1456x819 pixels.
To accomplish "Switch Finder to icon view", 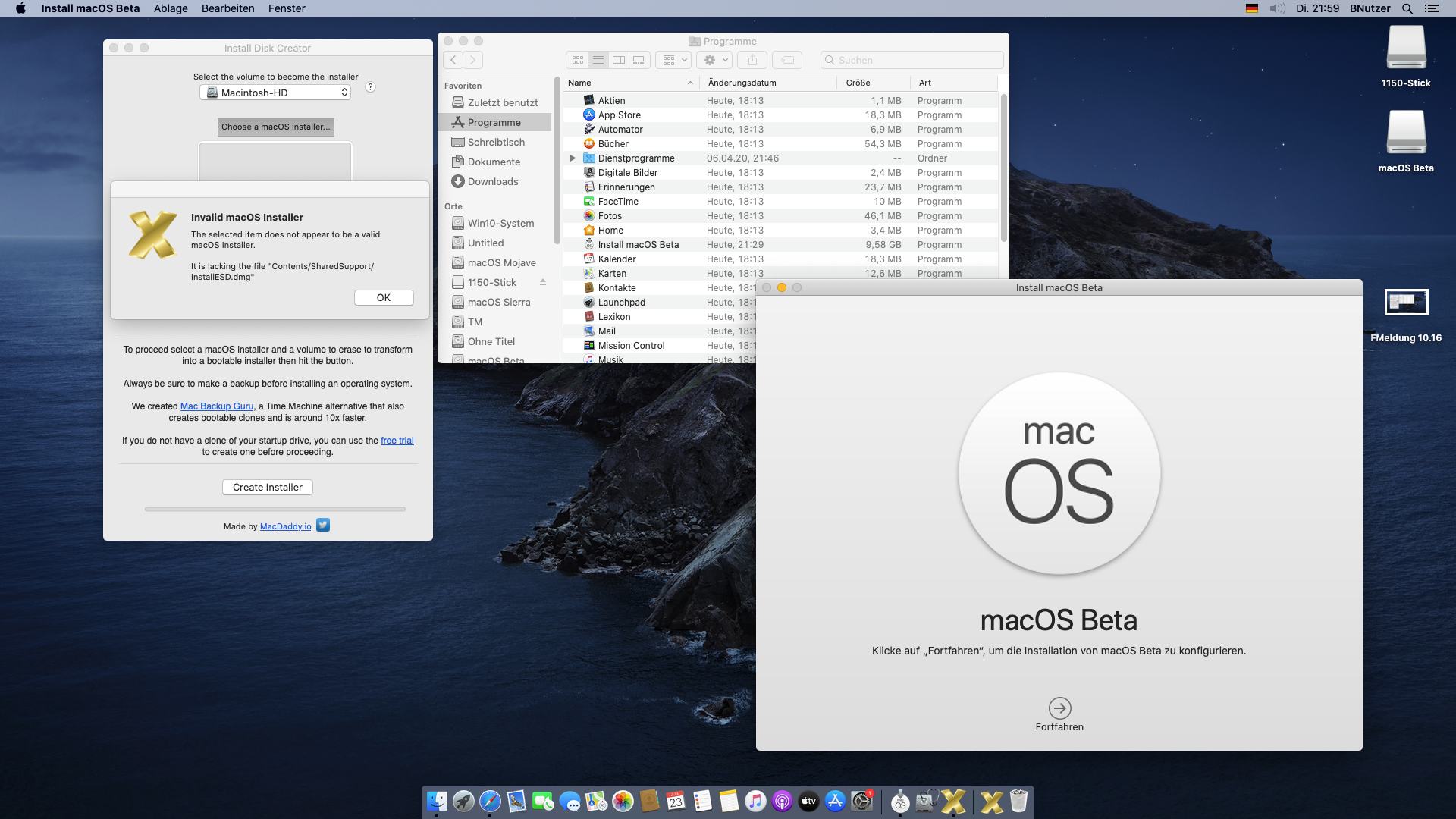I will (578, 60).
